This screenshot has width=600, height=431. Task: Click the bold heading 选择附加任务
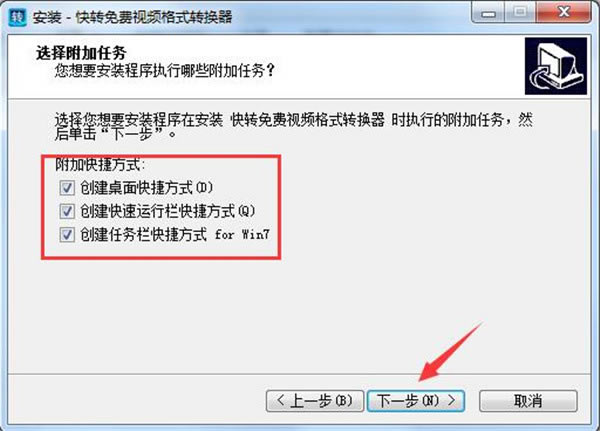coord(81,53)
